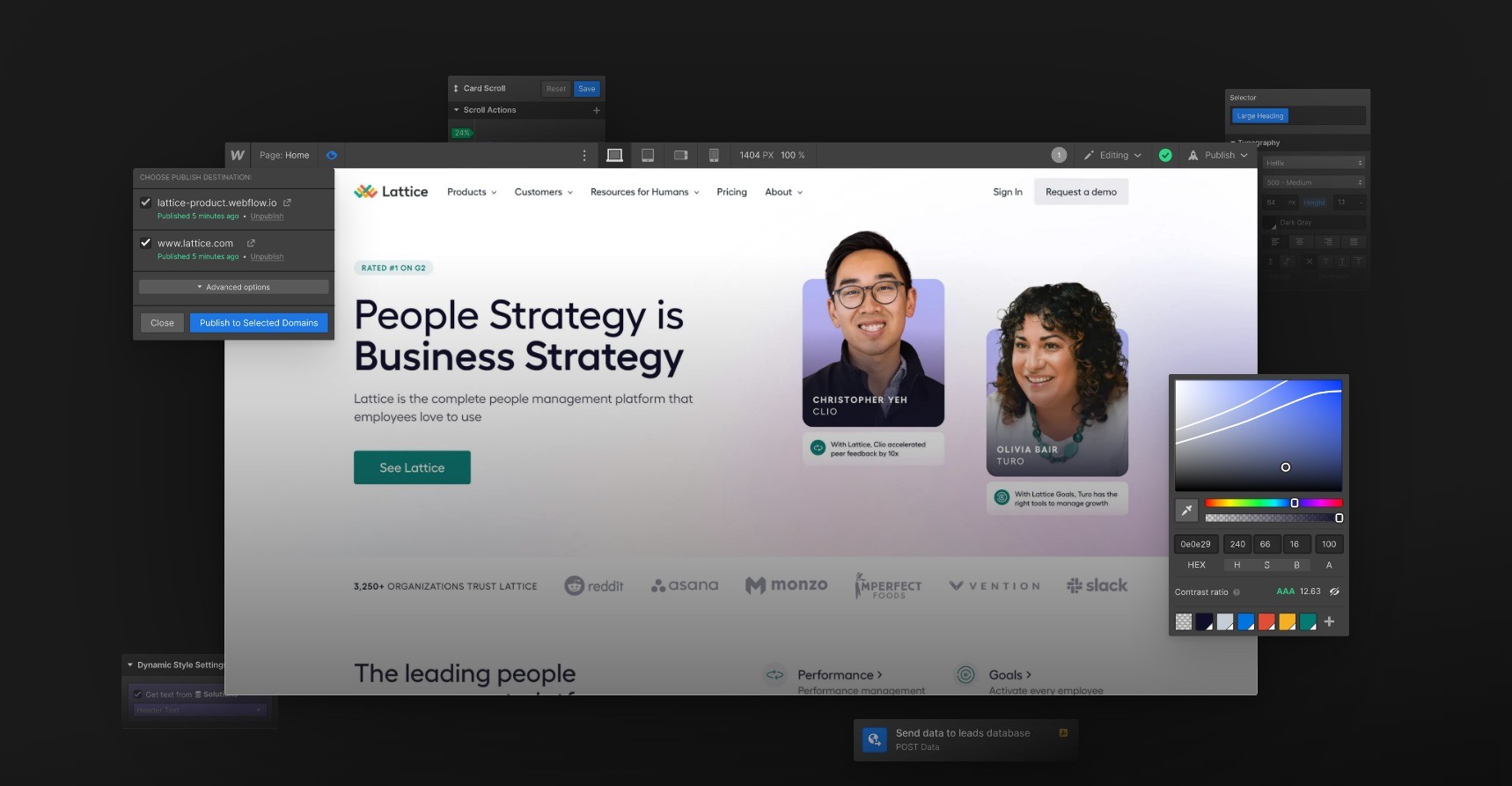1512x786 pixels.
Task: Add new swatch with plus icon
Action: pos(1329,621)
